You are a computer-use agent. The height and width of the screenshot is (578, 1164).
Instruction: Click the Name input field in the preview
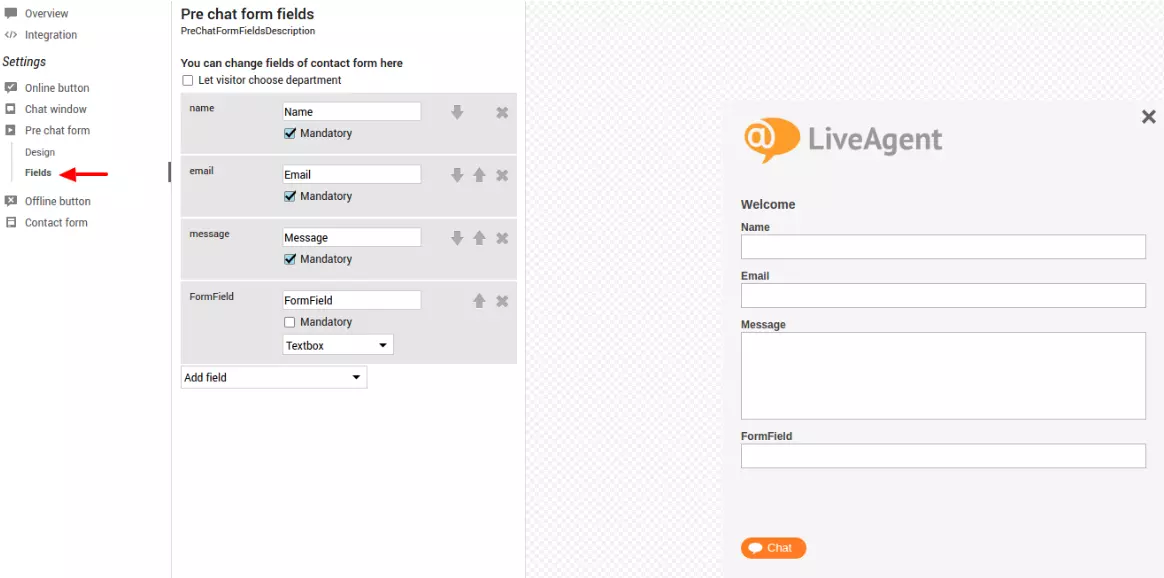click(943, 246)
